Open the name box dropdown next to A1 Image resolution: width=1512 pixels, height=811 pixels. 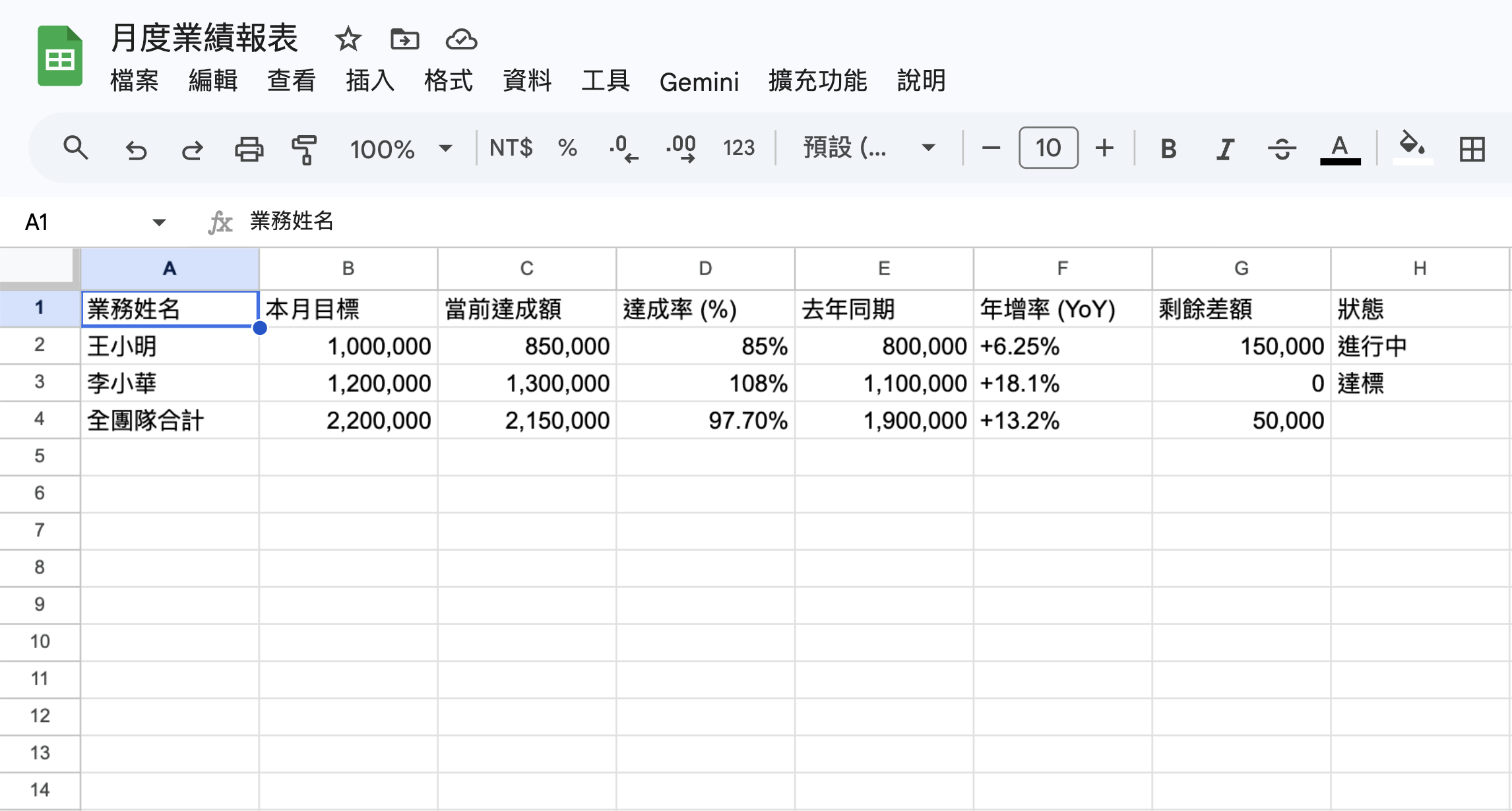[x=158, y=222]
